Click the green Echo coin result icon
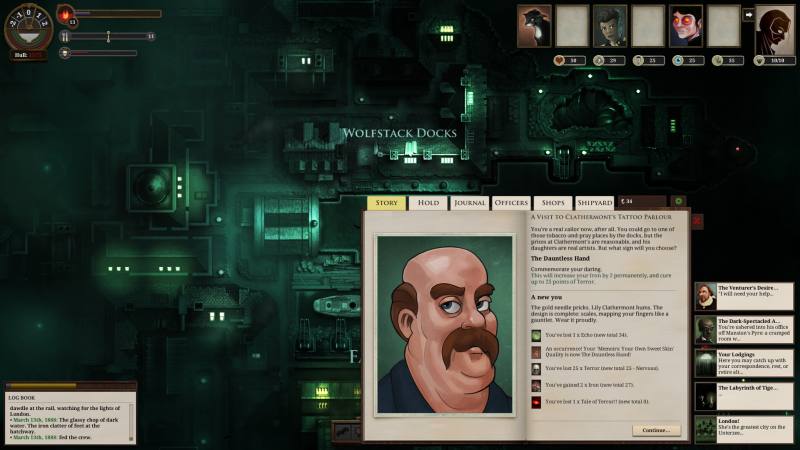The image size is (800, 450). point(536,335)
